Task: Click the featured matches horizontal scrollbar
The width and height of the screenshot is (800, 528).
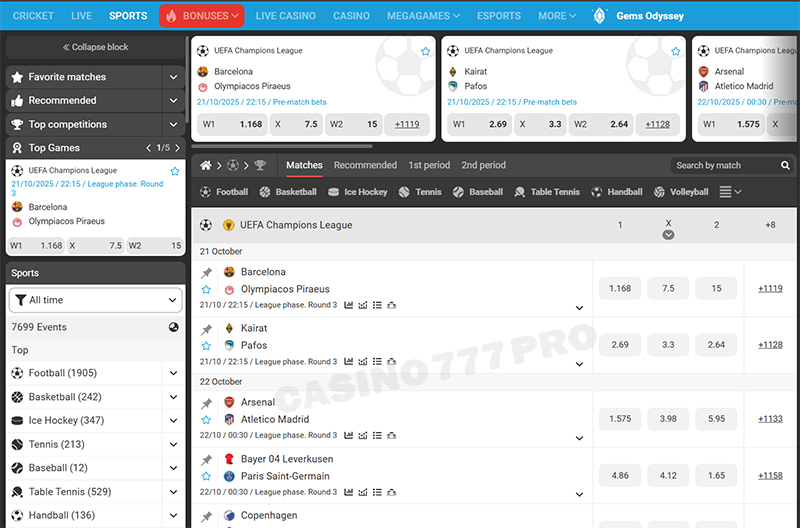Action: [x=282, y=146]
